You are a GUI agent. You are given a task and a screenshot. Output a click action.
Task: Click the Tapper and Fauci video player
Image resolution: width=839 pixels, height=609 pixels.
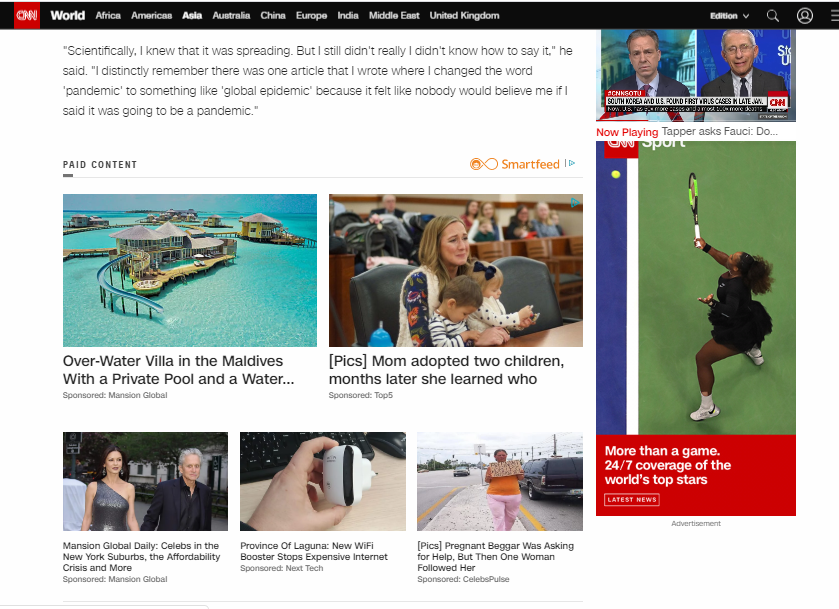coord(696,75)
